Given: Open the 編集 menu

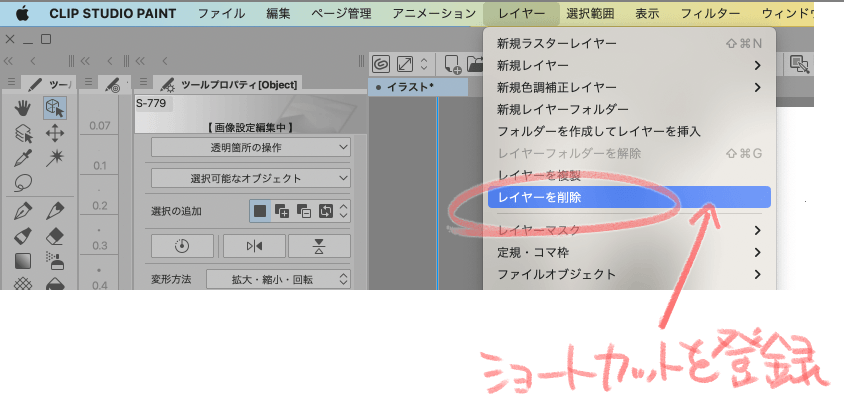Looking at the screenshot, I should pyautogui.click(x=278, y=13).
